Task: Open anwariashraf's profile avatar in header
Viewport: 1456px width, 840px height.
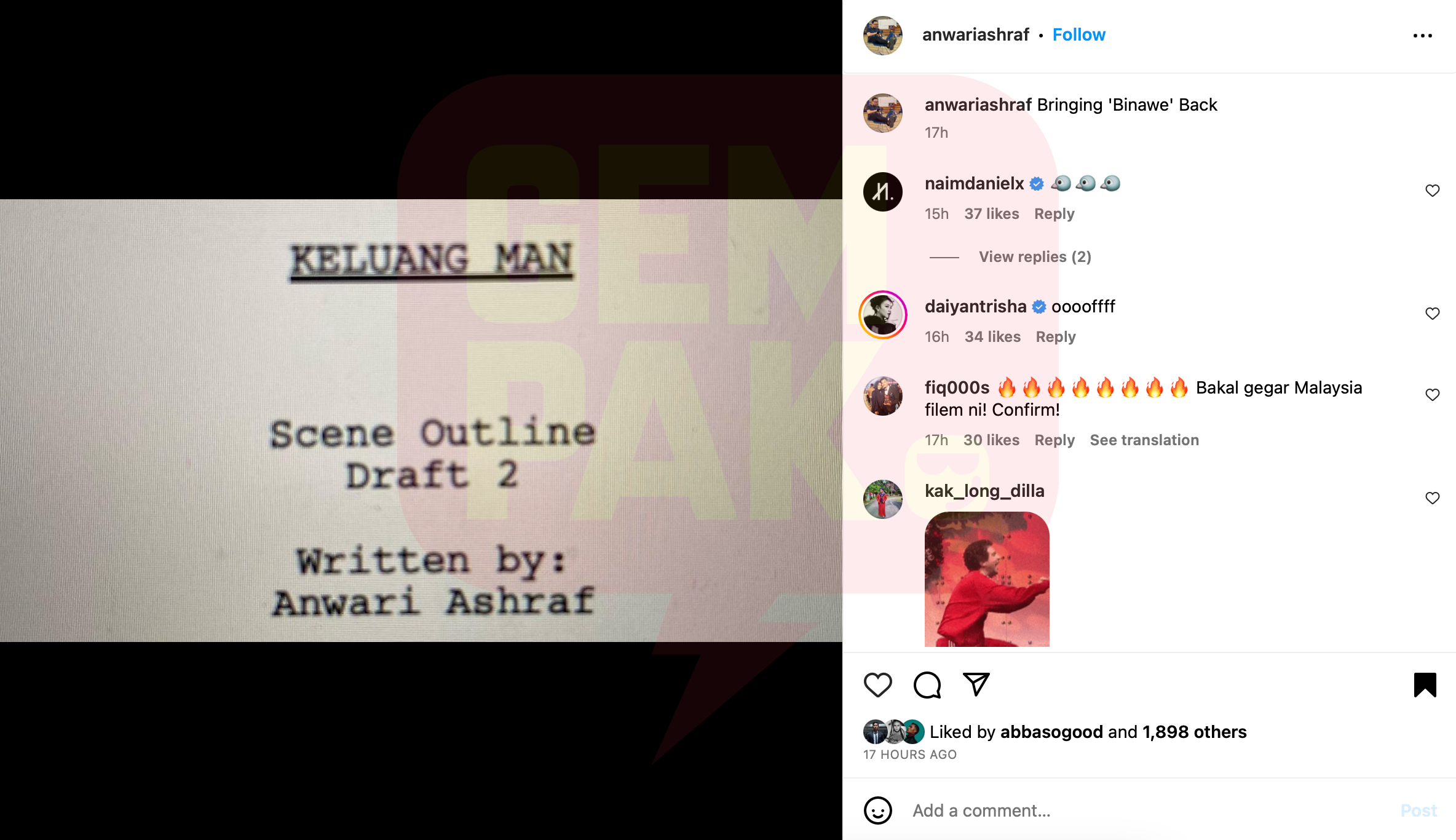Action: click(883, 36)
